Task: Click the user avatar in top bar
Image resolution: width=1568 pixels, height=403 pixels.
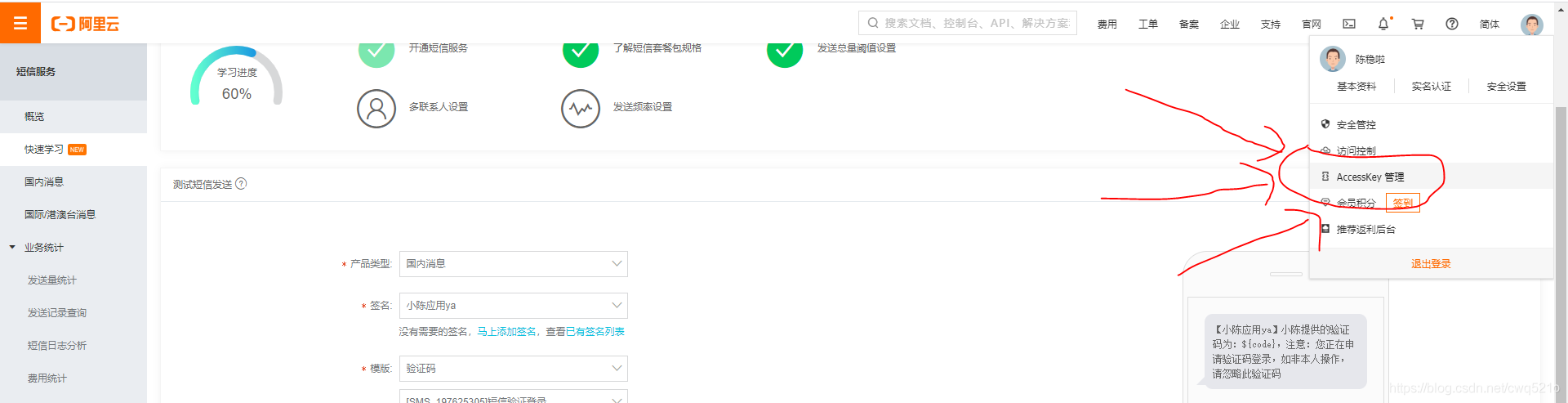Action: [1532, 25]
